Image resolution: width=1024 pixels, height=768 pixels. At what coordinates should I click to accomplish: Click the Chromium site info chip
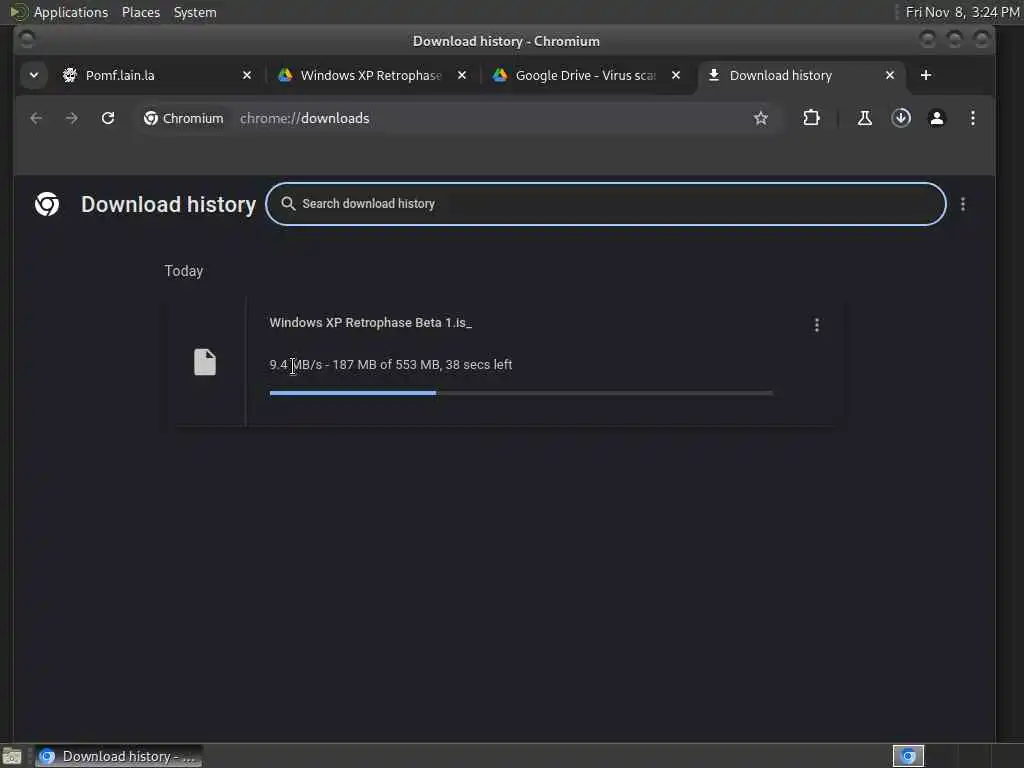click(x=184, y=118)
